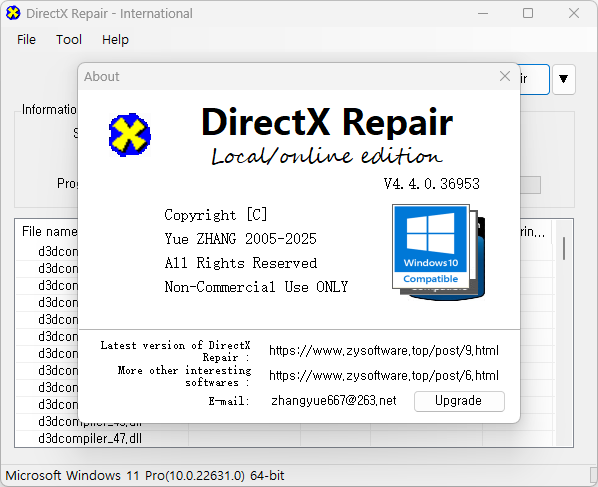Image resolution: width=598 pixels, height=487 pixels.
Task: Minimize the DirectX Repair window
Action: click(483, 13)
